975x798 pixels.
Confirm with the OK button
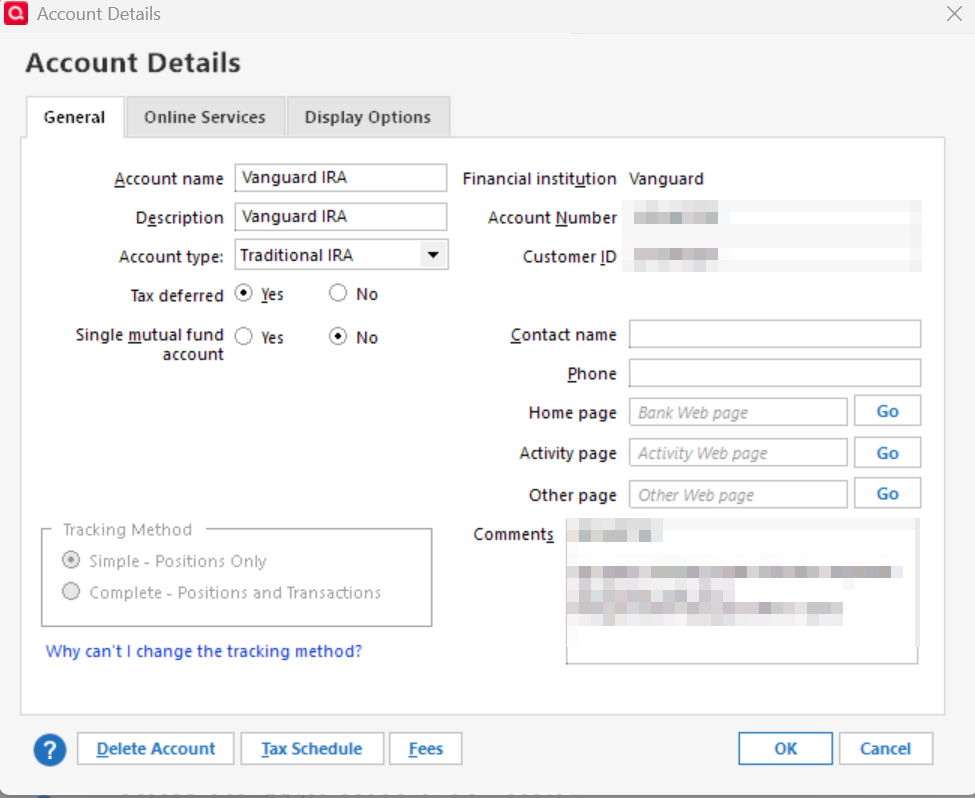pyautogui.click(x=785, y=749)
